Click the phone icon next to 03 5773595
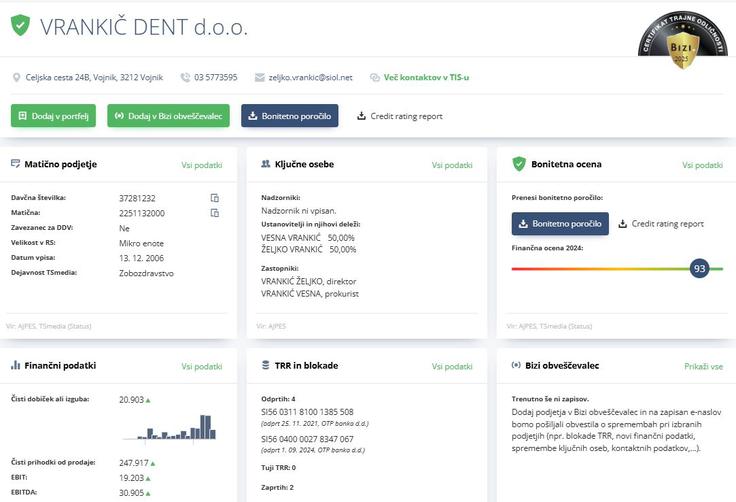The image size is (736, 502). 185,77
